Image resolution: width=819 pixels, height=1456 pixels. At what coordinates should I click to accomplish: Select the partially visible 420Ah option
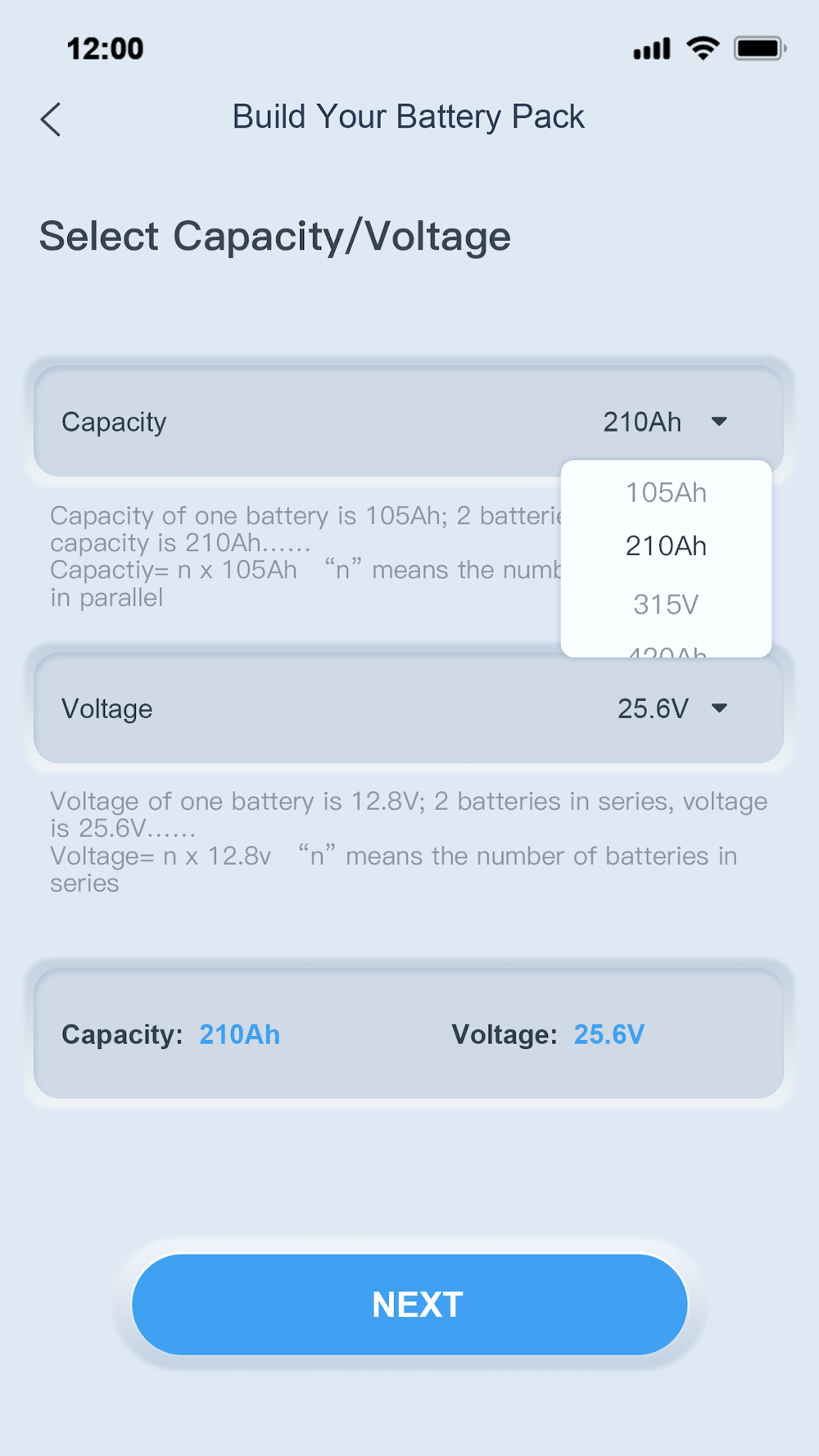(x=666, y=651)
